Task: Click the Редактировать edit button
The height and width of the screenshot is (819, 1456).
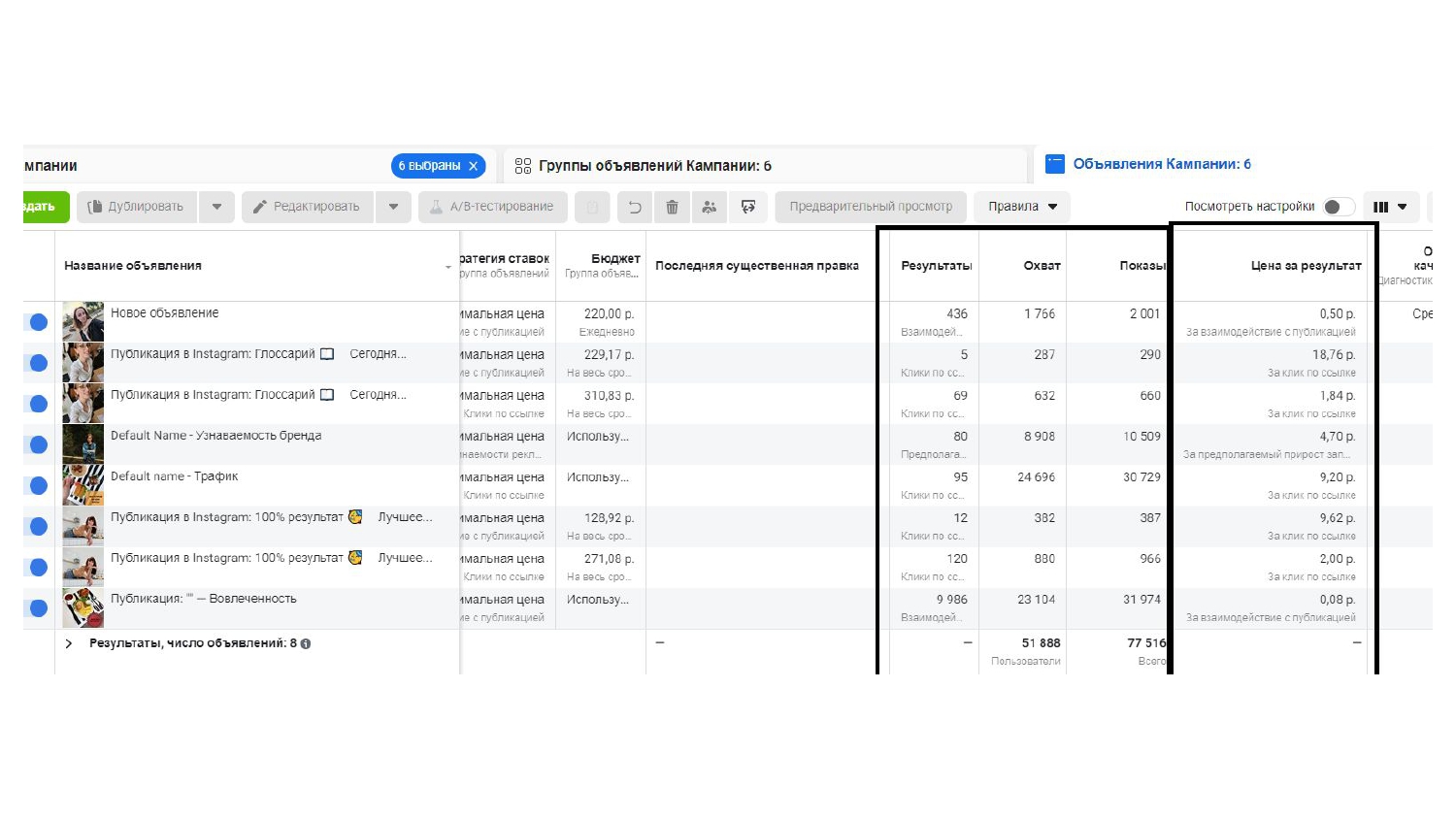Action: click(x=308, y=207)
